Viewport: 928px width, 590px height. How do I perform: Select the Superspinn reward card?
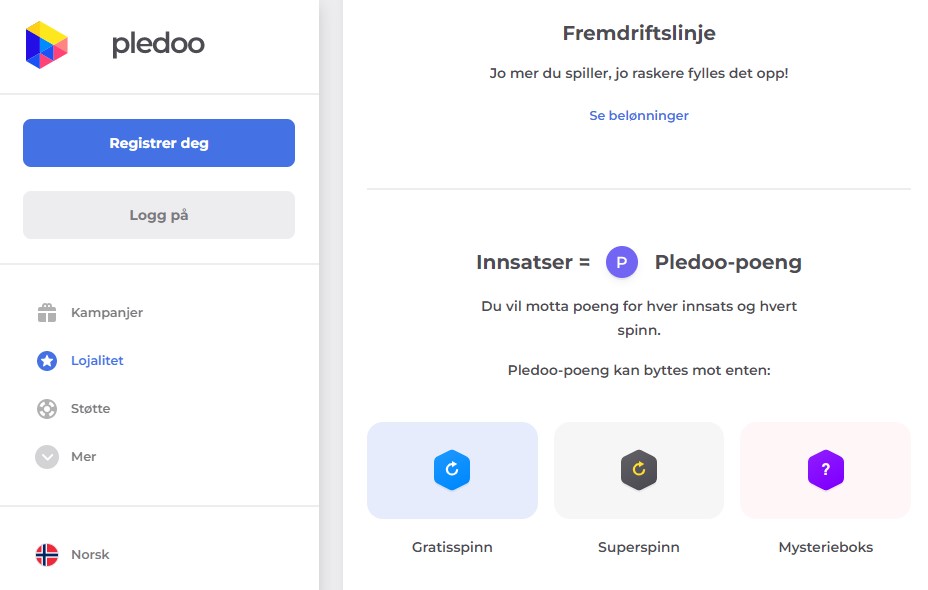click(639, 471)
